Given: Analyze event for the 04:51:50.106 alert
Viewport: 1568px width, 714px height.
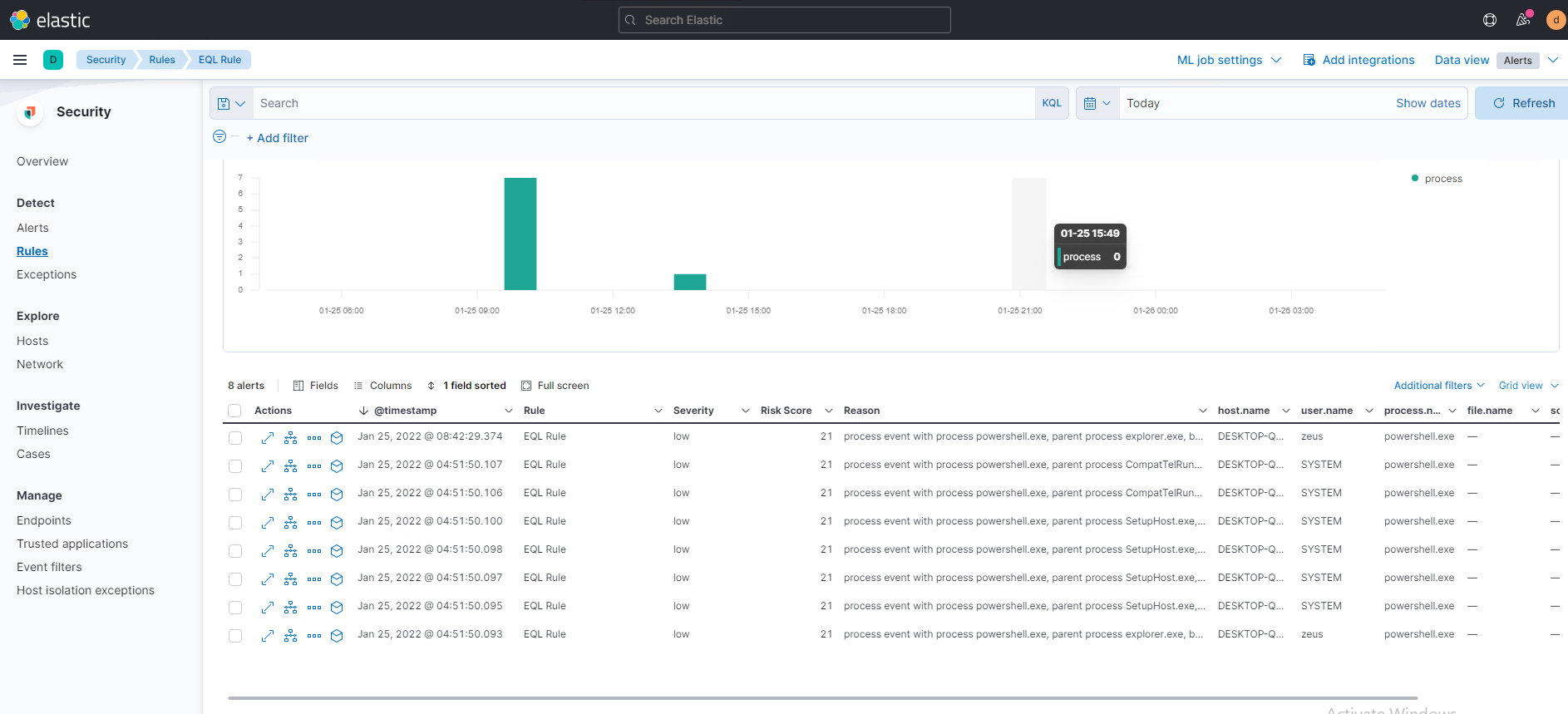Looking at the screenshot, I should 290,494.
